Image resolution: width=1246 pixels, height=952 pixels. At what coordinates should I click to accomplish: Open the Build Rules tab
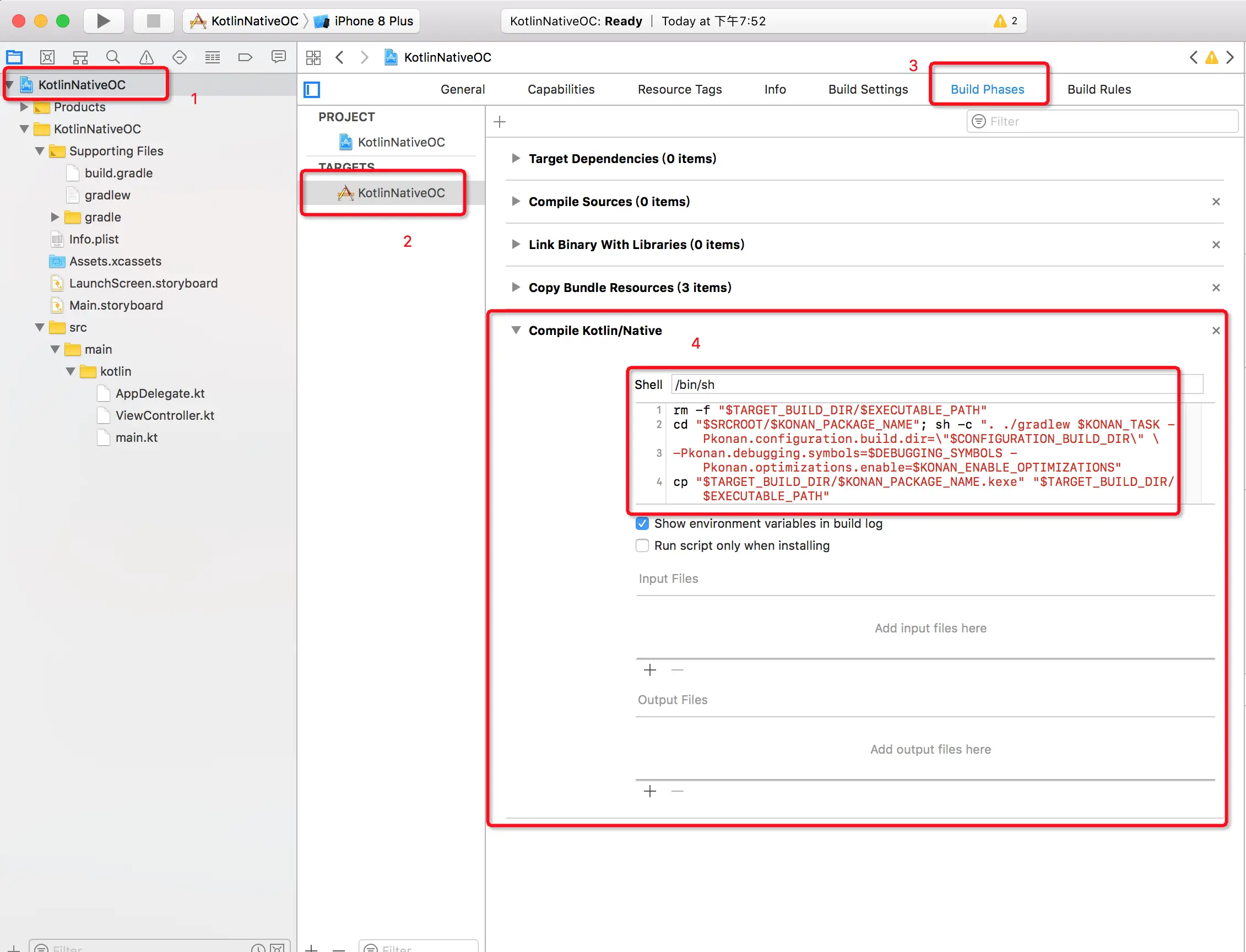point(1099,90)
